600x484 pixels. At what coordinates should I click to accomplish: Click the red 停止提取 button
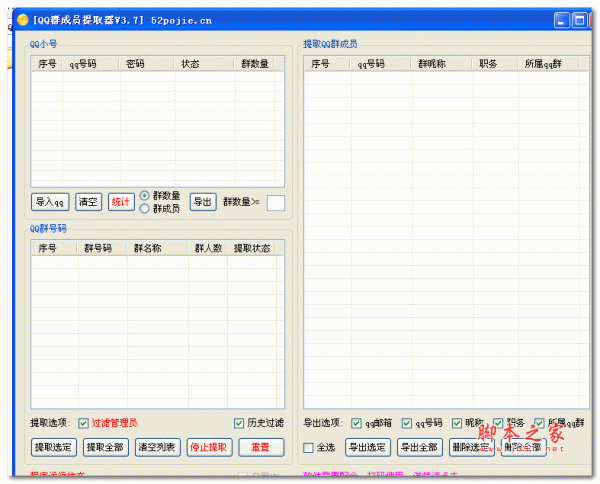209,447
